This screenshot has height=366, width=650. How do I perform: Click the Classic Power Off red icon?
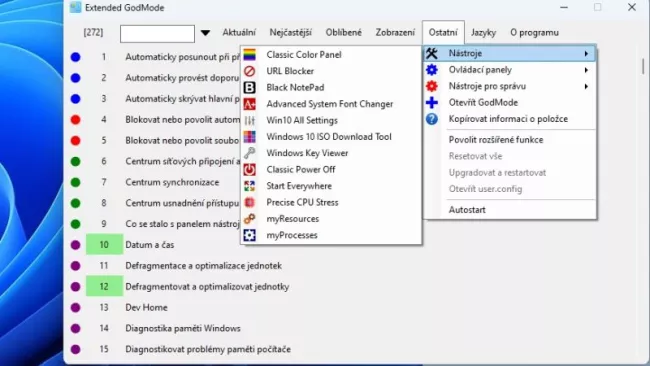(x=250, y=170)
